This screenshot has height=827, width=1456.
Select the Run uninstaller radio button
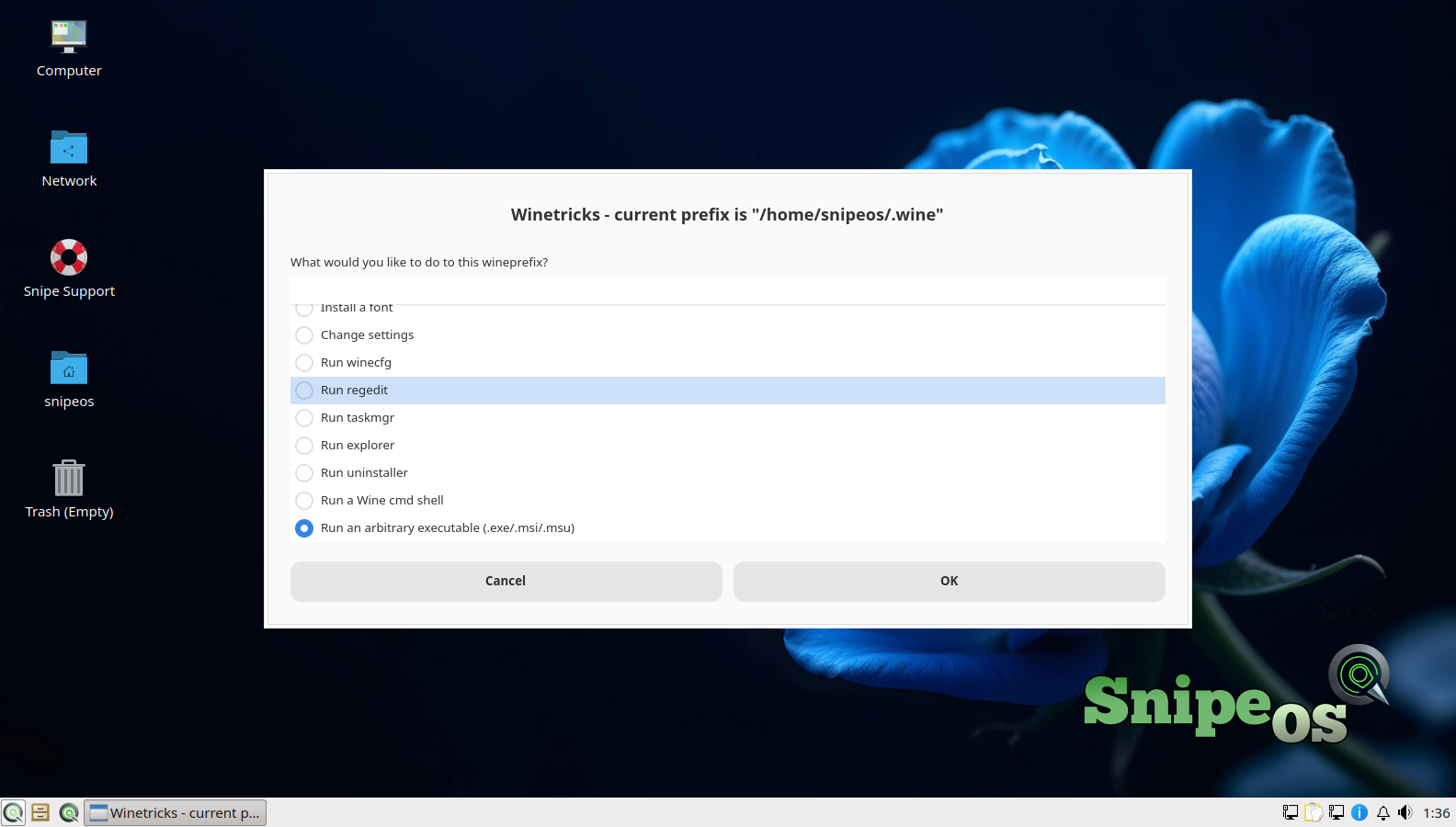(304, 473)
